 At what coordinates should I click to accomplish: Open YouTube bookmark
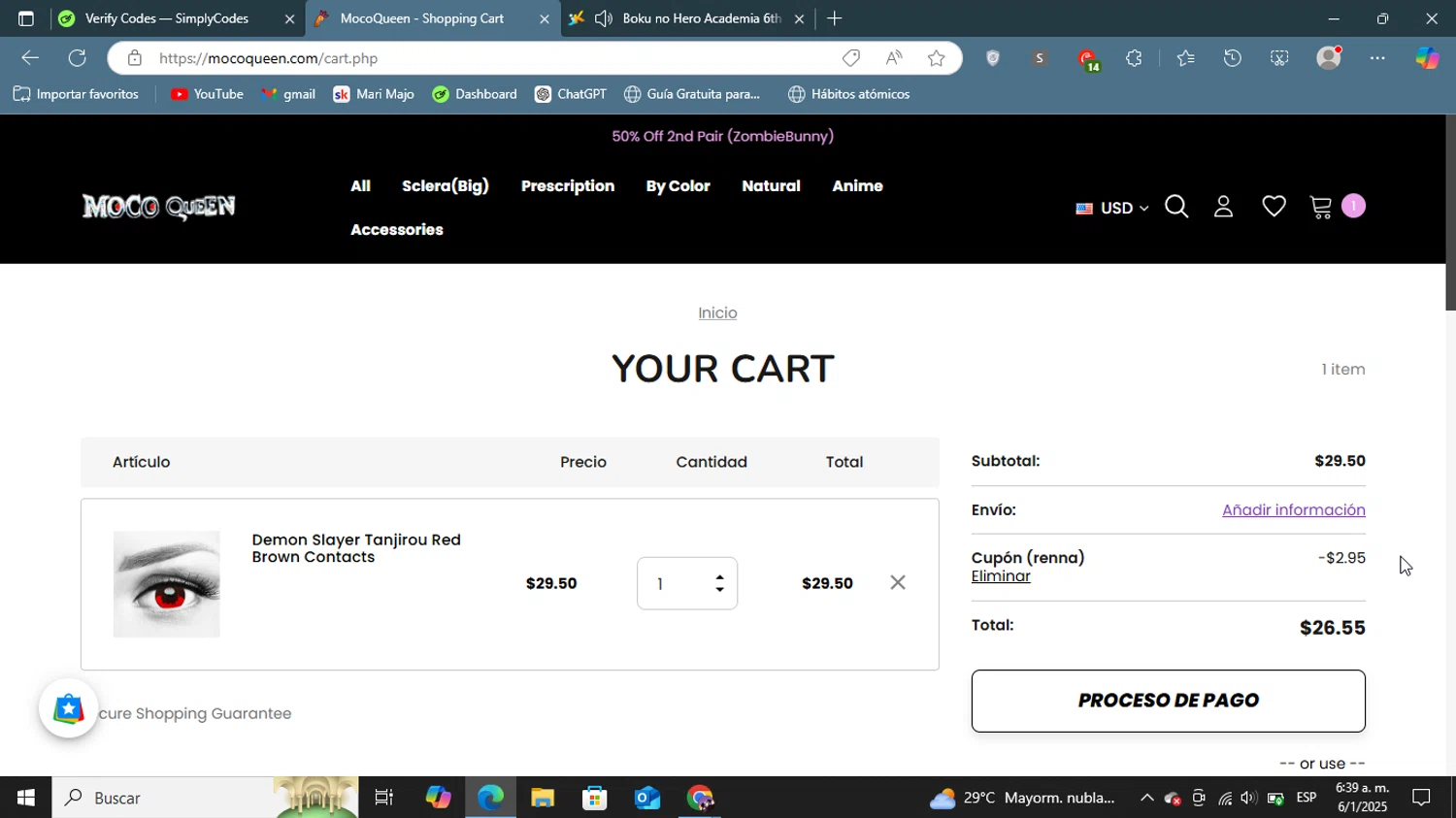coord(207,94)
